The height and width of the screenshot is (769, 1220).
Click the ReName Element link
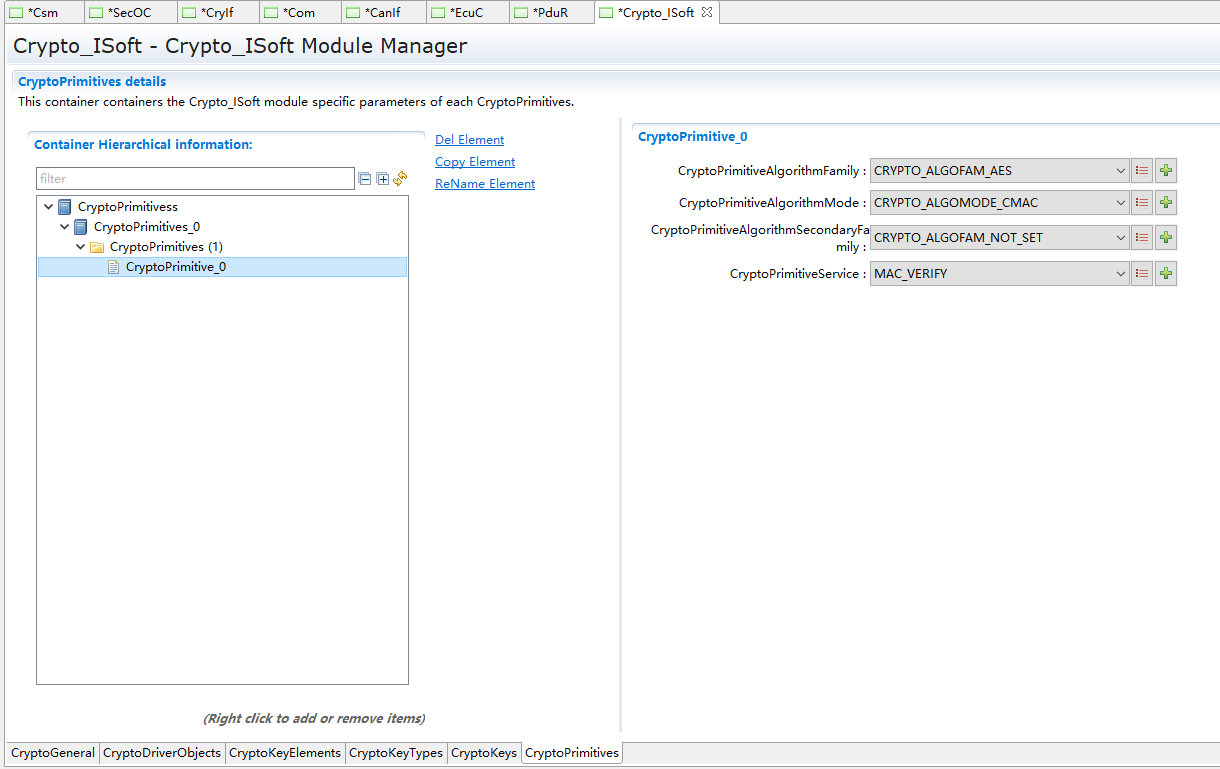point(485,184)
